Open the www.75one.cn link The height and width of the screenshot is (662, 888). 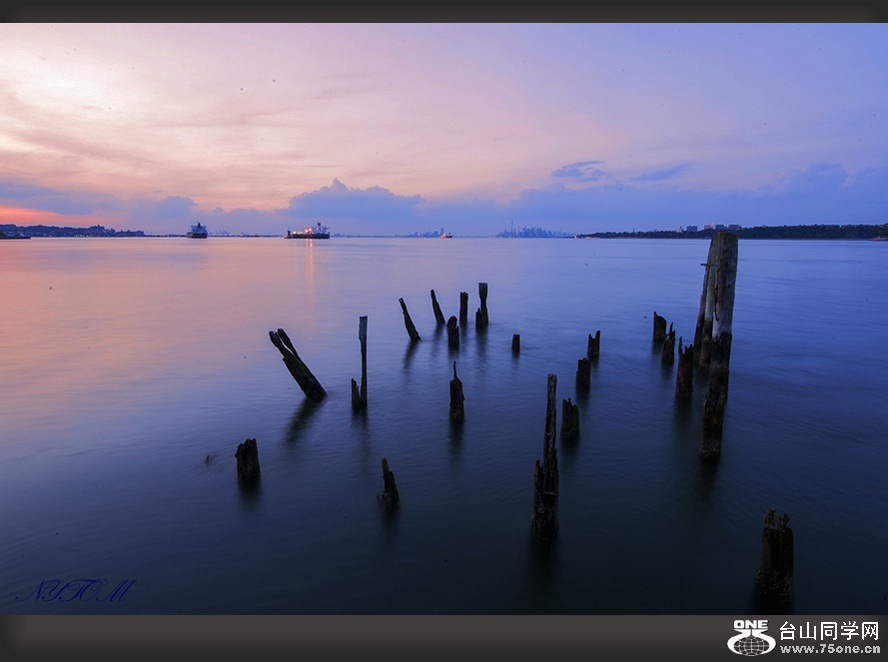tap(829, 649)
